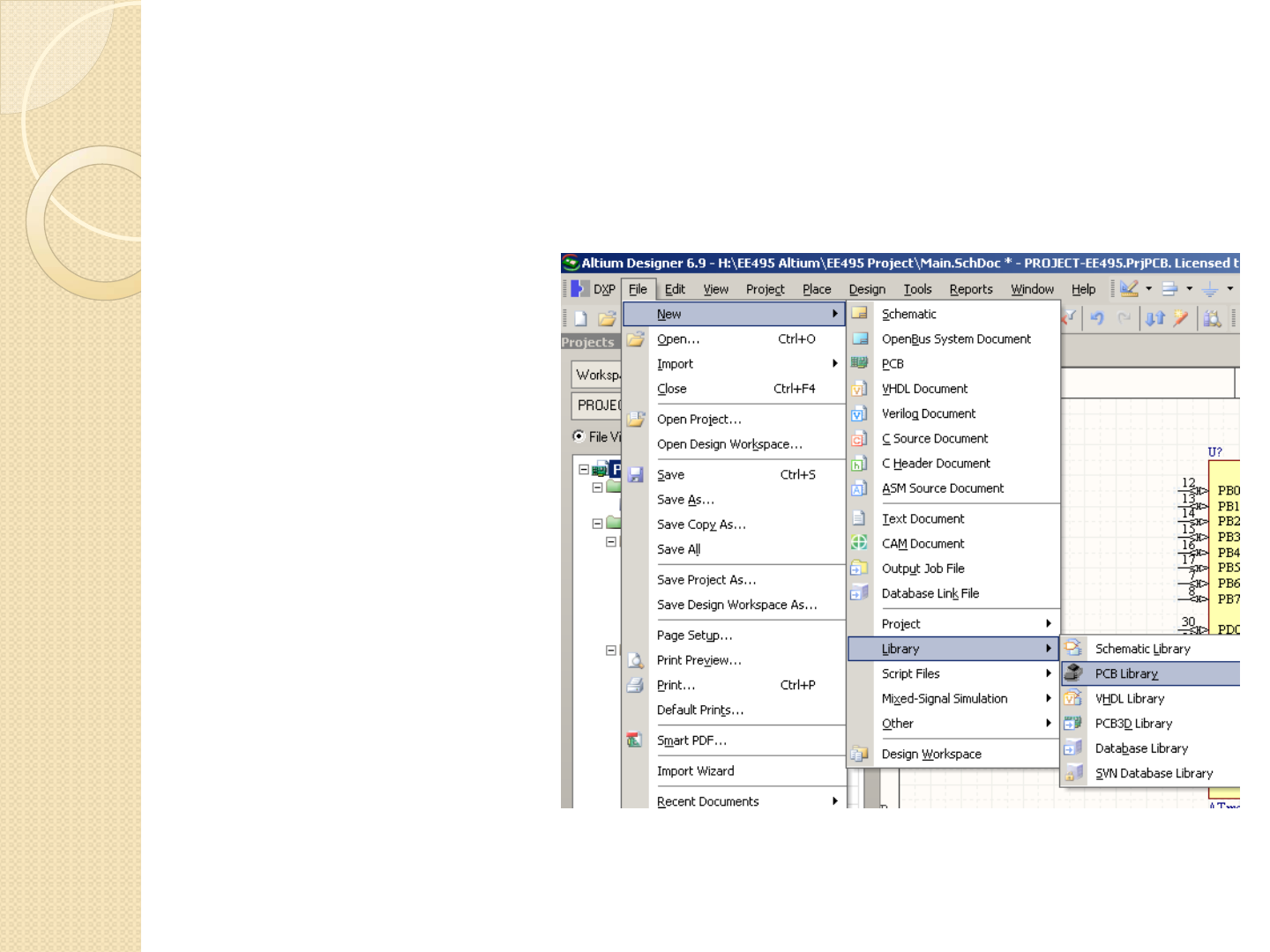Create a new Text Document
The height and width of the screenshot is (952, 1270).
click(953, 519)
